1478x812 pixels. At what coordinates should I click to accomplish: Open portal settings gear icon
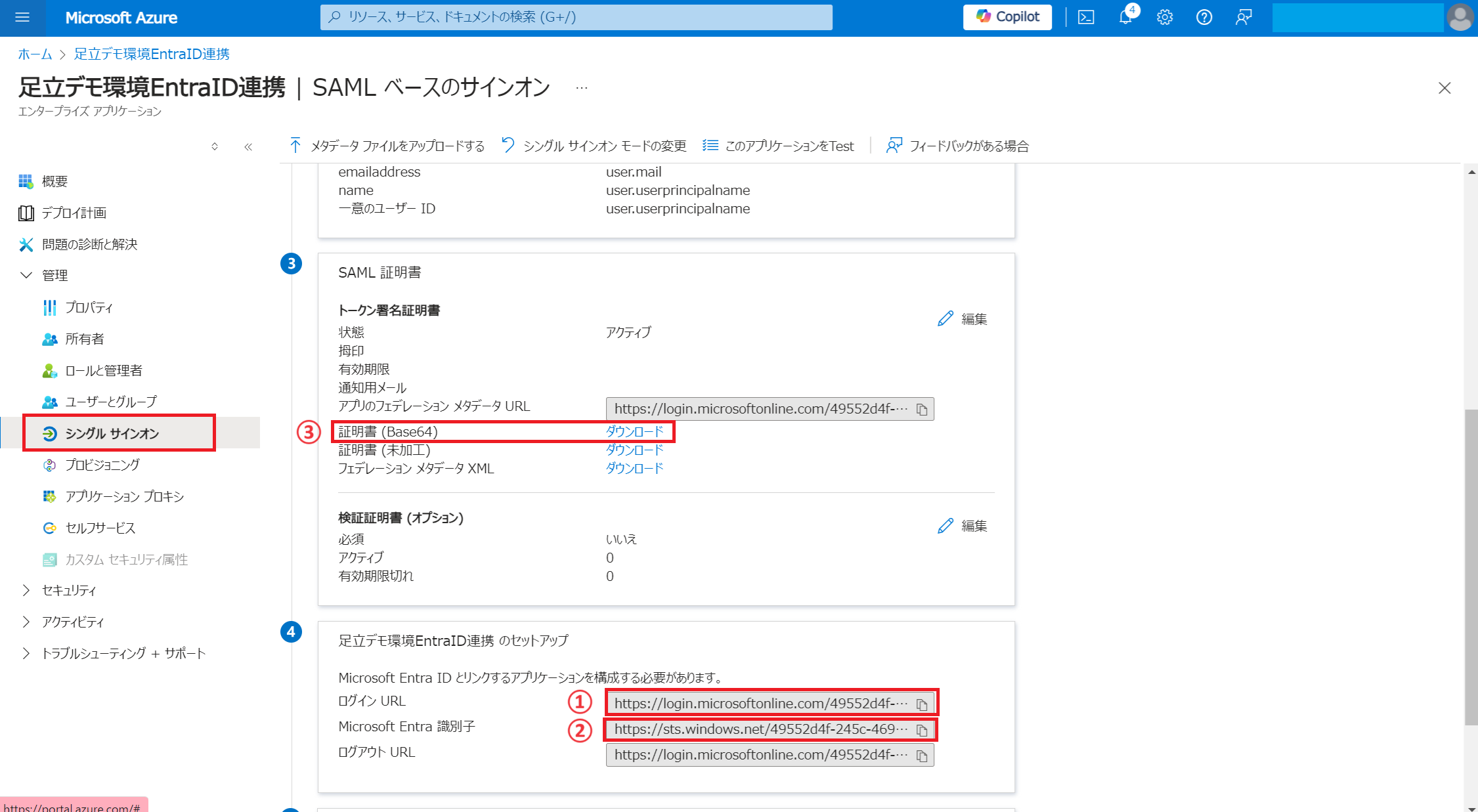click(1165, 17)
